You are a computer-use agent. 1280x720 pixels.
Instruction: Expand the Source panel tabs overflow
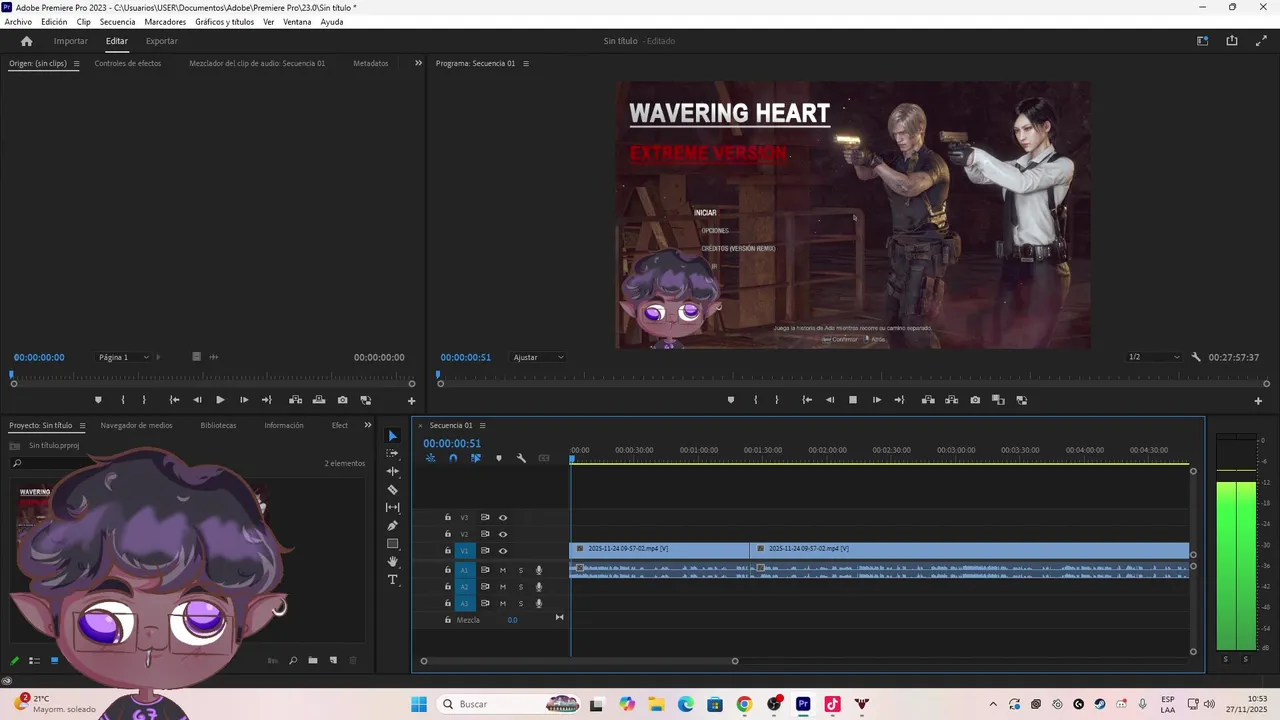pyautogui.click(x=418, y=63)
